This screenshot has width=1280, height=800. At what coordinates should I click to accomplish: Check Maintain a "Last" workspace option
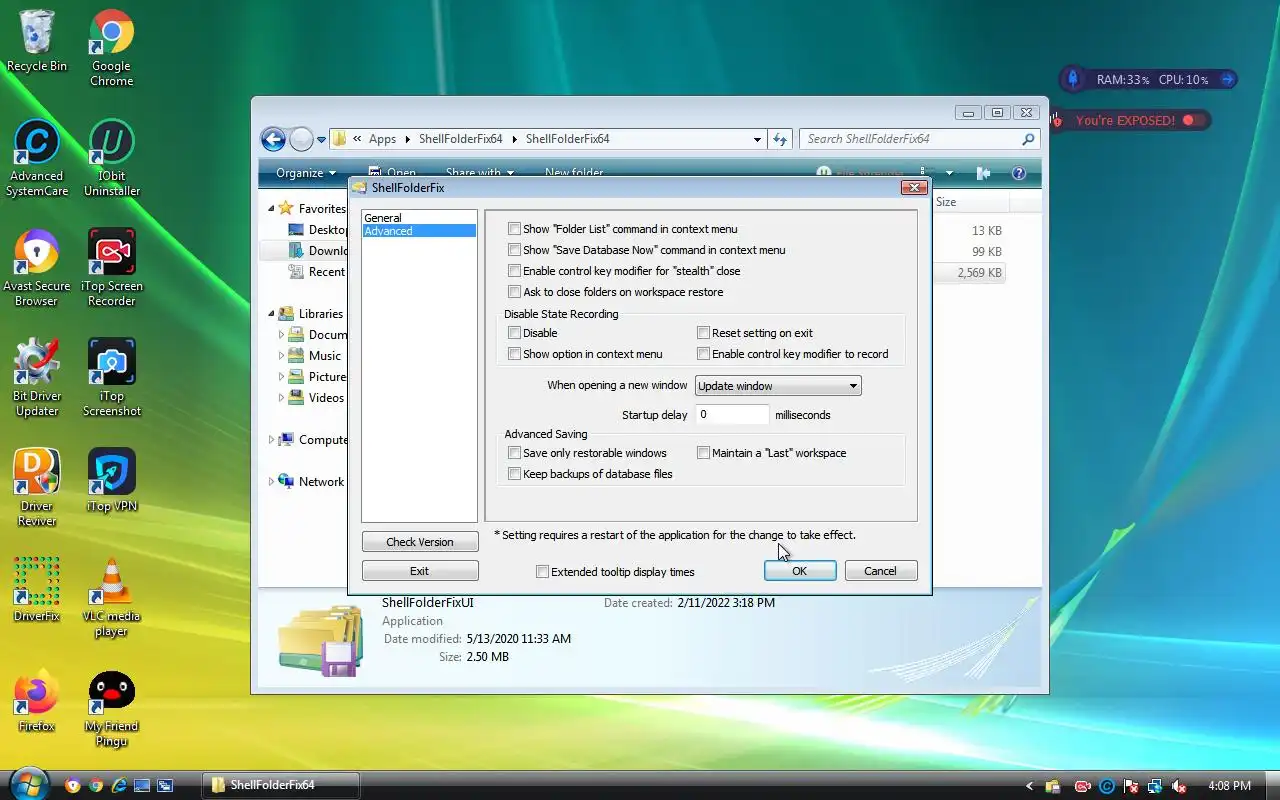(703, 453)
